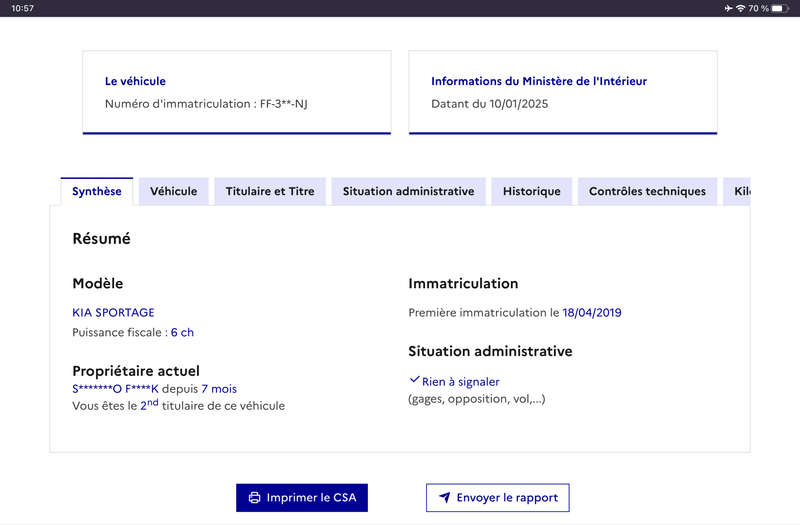800x525 pixels.
Task: Click the Modèle heading
Action: [98, 283]
